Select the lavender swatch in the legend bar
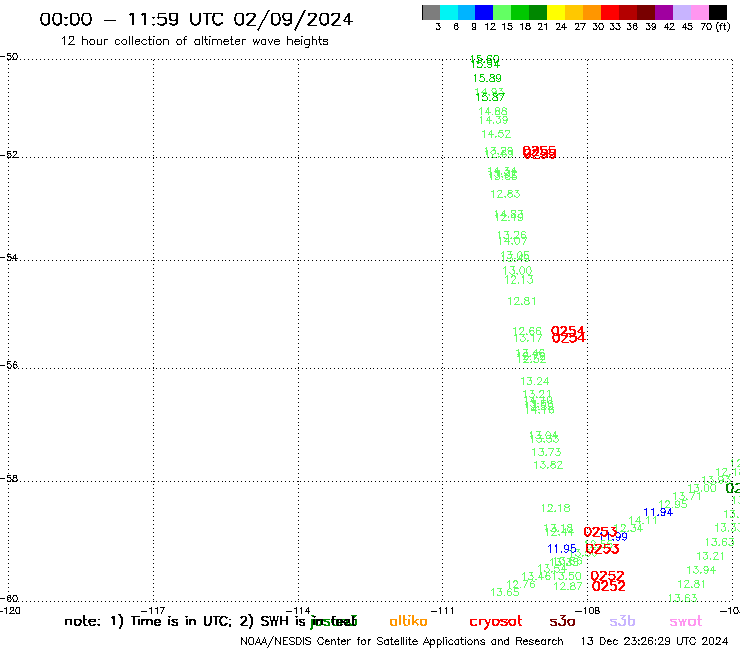This screenshot has width=740, height=650. (x=681, y=12)
